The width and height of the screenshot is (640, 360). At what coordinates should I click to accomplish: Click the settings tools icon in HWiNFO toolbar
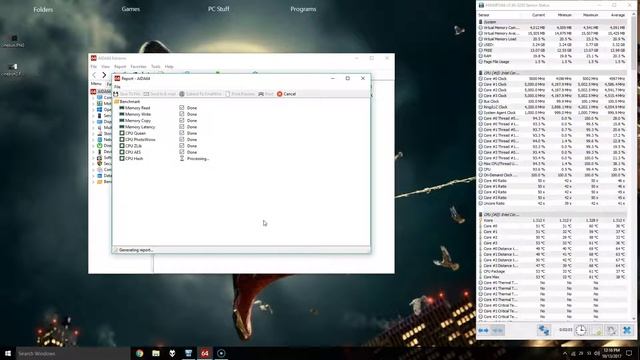click(611, 330)
